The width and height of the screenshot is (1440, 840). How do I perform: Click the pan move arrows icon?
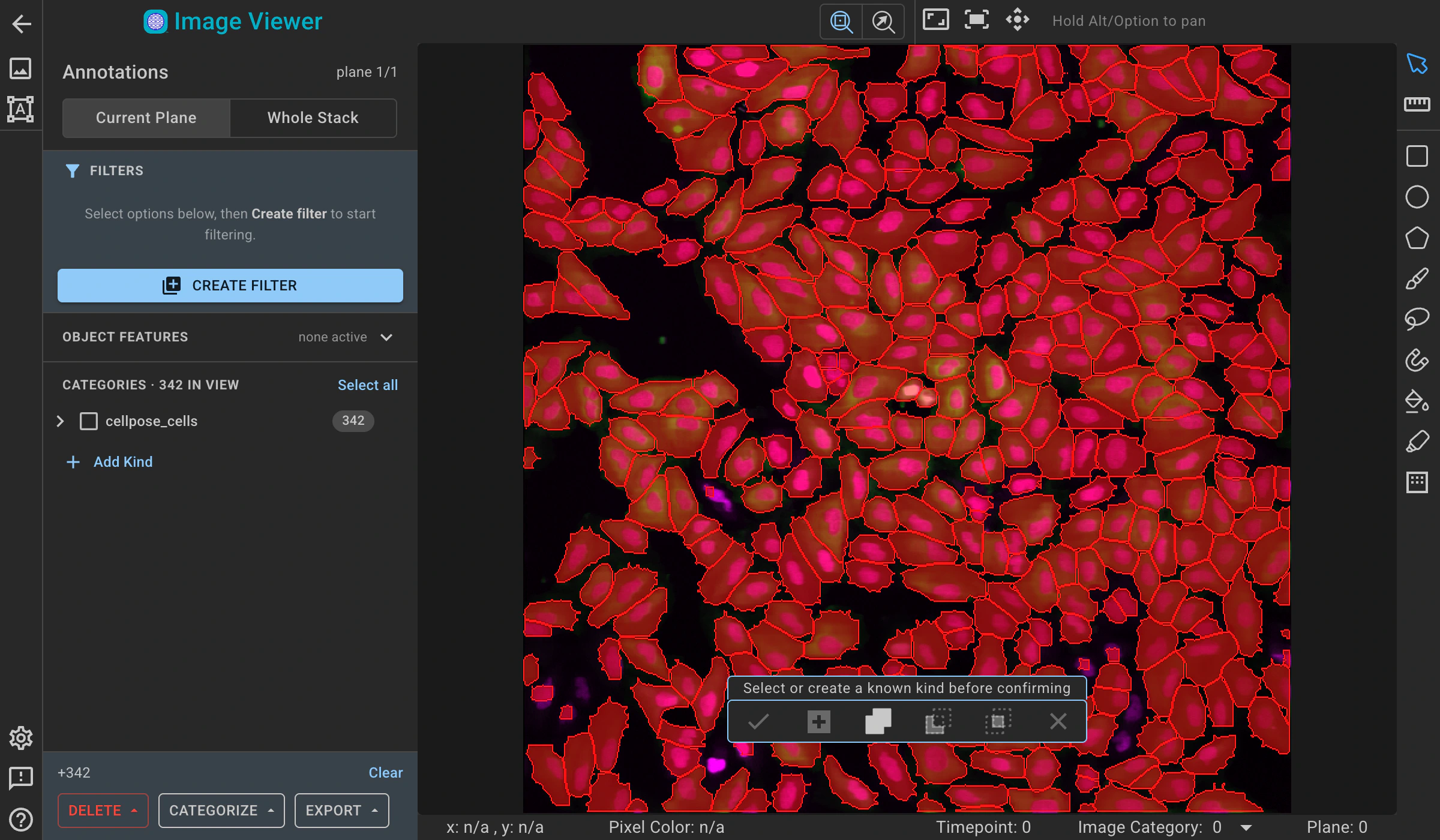pos(1018,20)
